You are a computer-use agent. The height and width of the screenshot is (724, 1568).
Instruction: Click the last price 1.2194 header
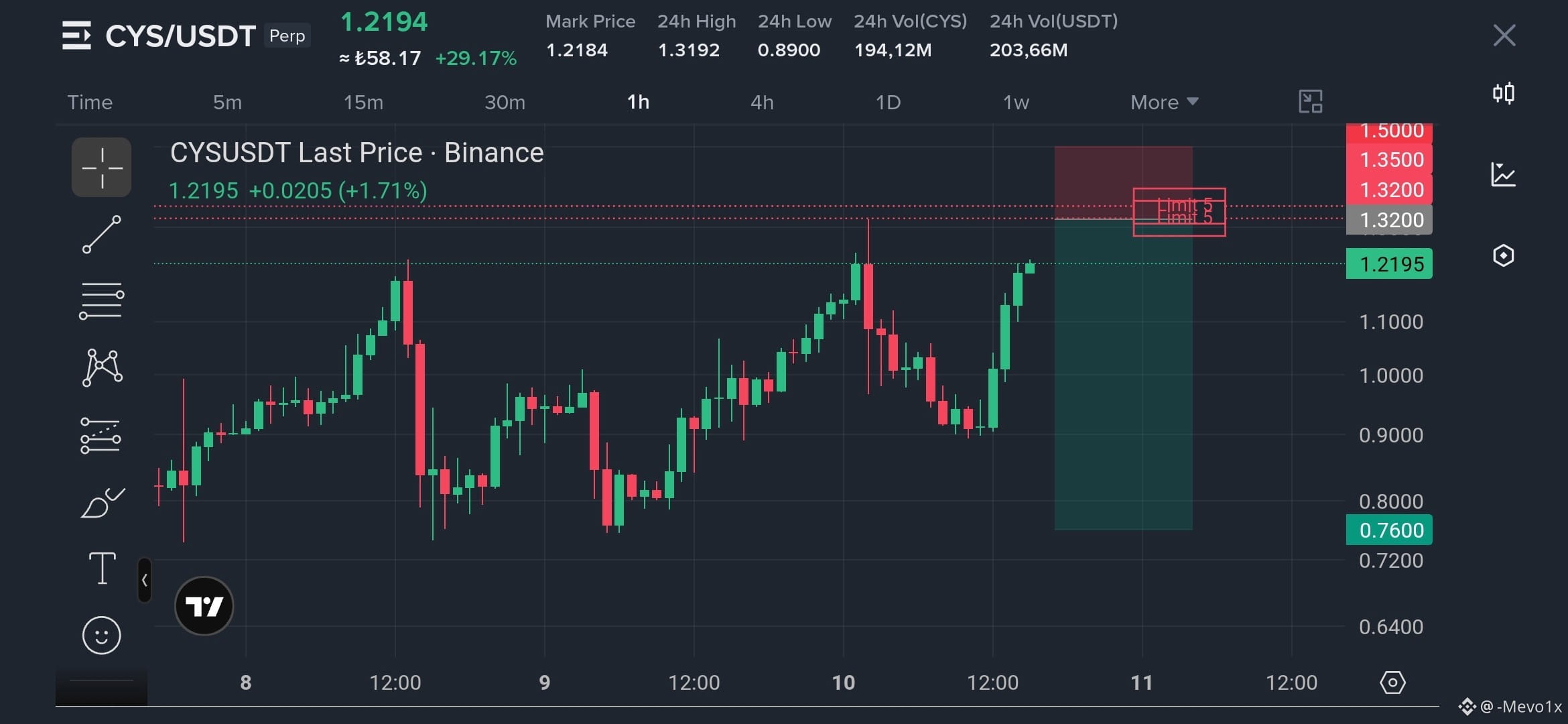384,22
